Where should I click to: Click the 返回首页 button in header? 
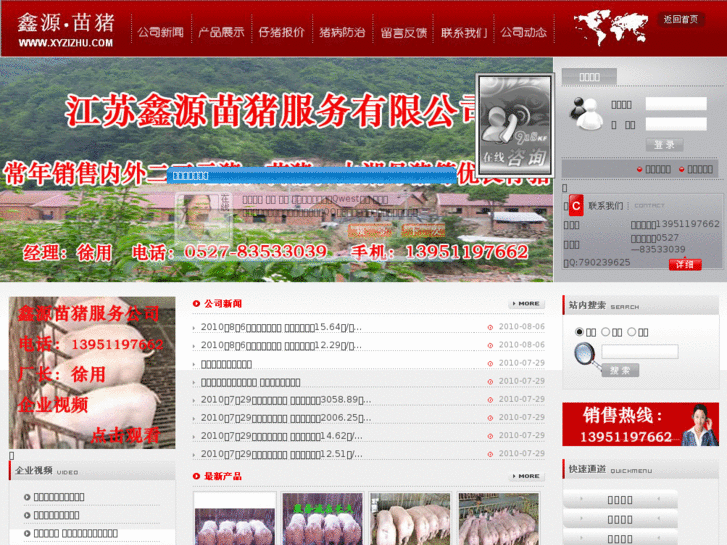coord(681,19)
